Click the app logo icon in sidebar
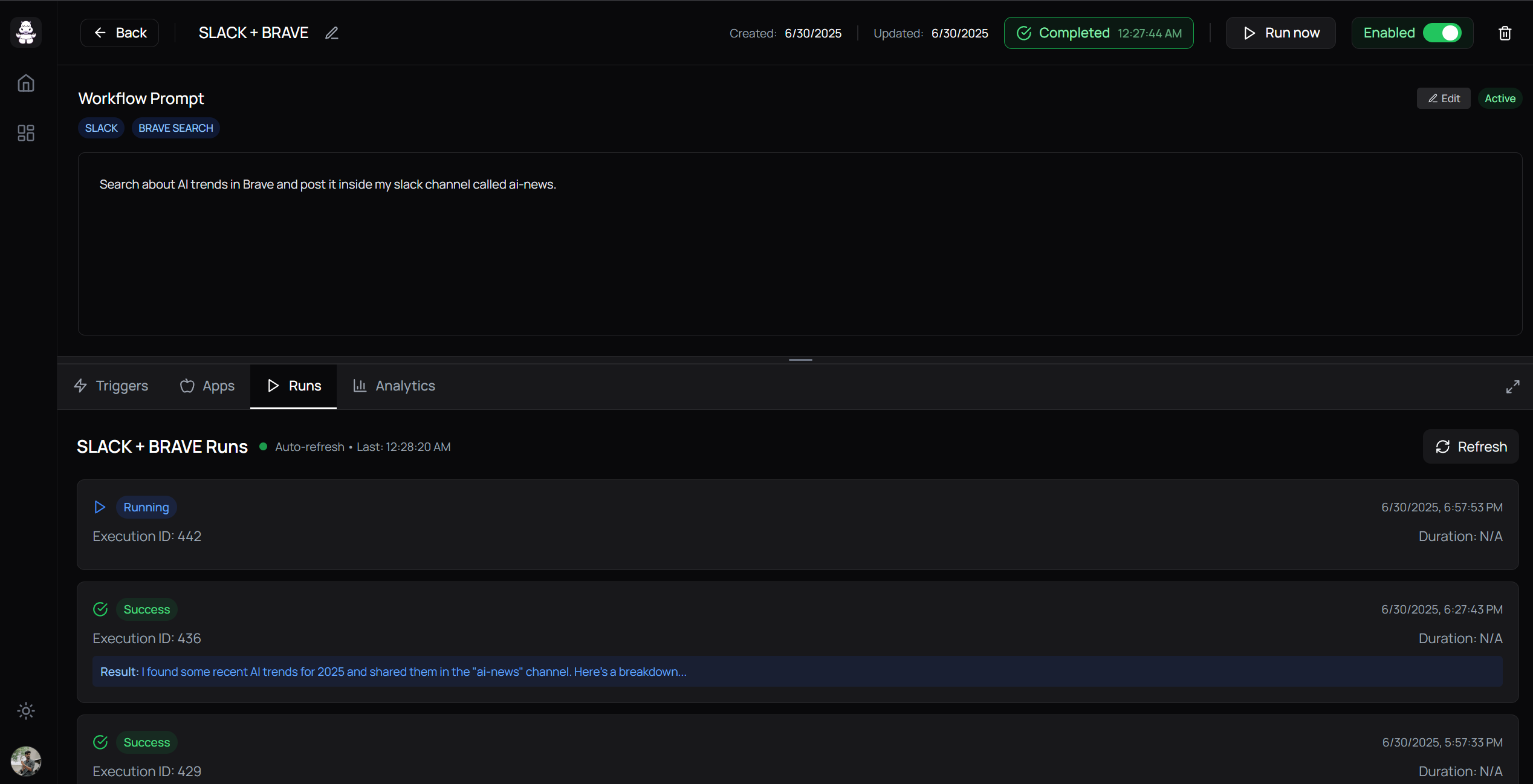 pyautogui.click(x=26, y=33)
